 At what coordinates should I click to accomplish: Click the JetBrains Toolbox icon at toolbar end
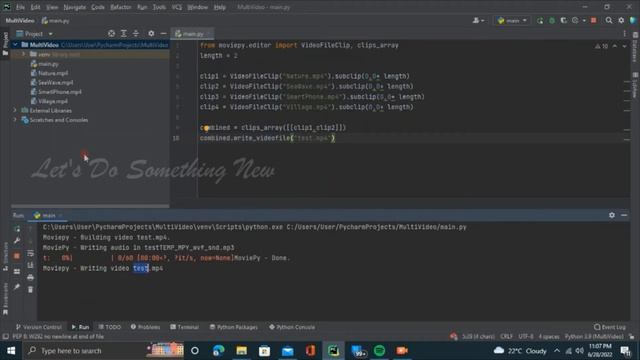tap(633, 20)
